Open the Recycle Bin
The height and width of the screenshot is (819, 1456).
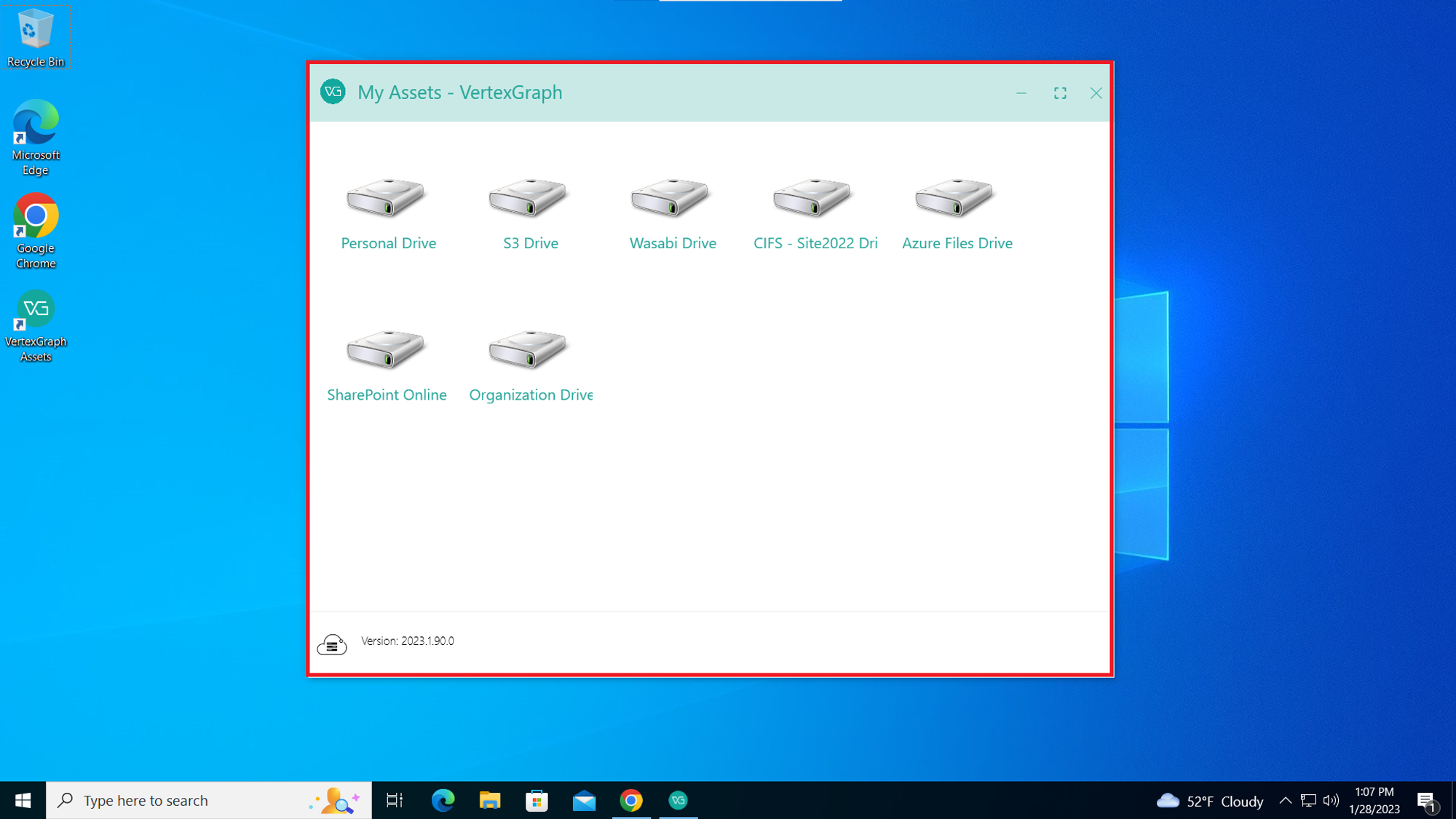click(36, 31)
